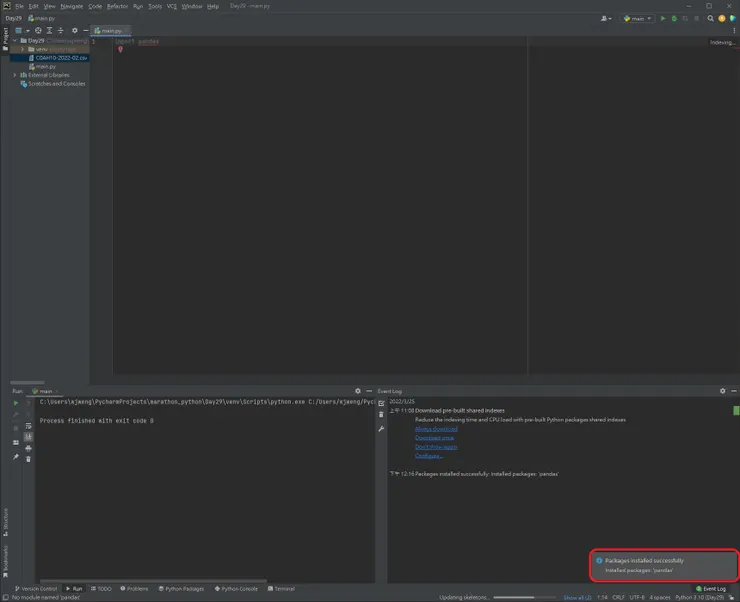Expand External Libraries tree node
The width and height of the screenshot is (740, 602).
click(15, 75)
